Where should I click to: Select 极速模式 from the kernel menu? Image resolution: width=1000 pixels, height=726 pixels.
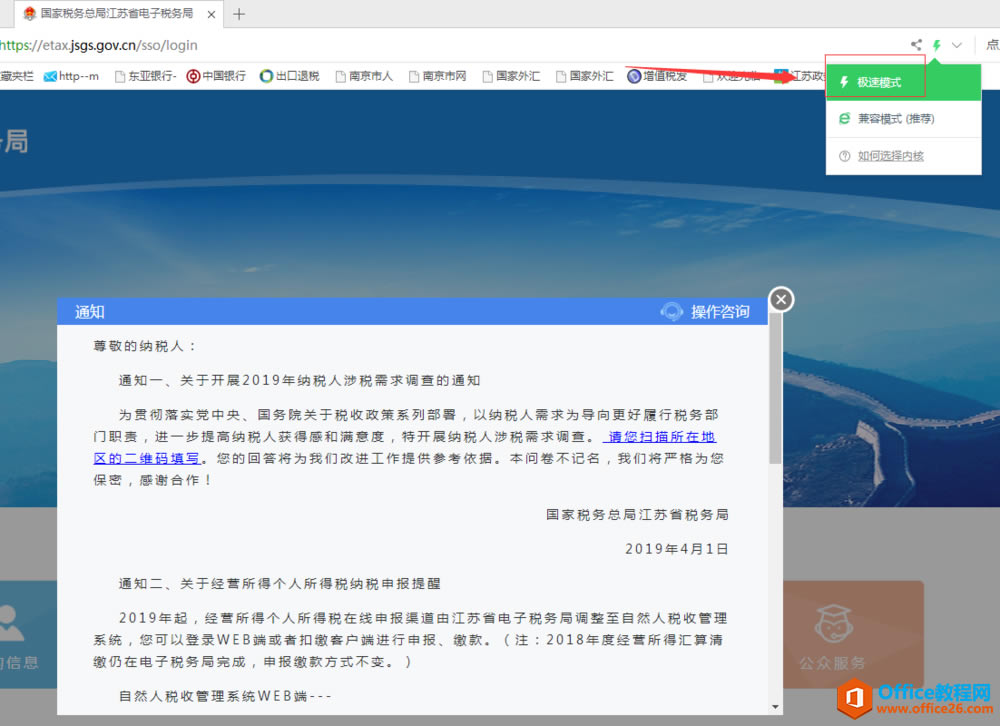903,82
